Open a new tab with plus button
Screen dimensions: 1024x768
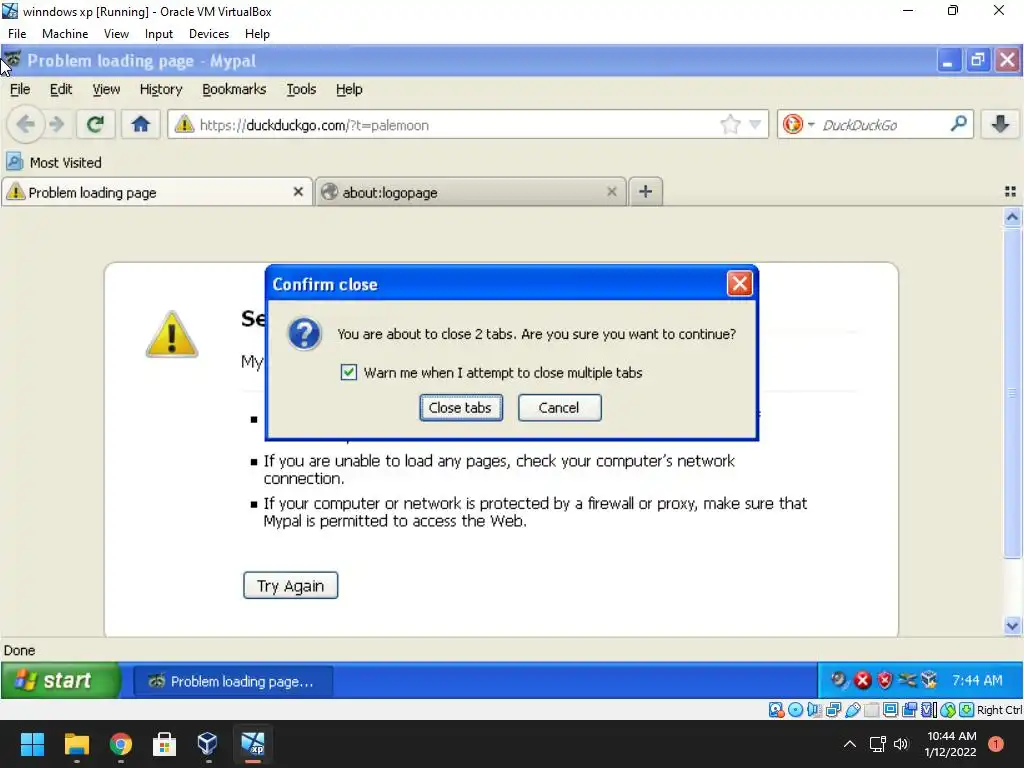click(645, 191)
